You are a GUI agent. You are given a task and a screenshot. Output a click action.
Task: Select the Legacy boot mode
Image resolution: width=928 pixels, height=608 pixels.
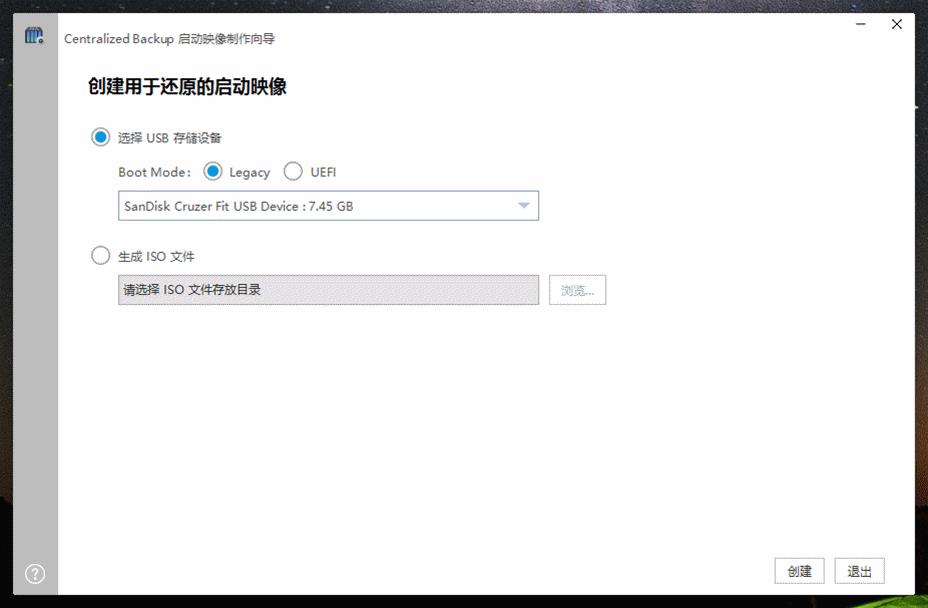point(213,172)
